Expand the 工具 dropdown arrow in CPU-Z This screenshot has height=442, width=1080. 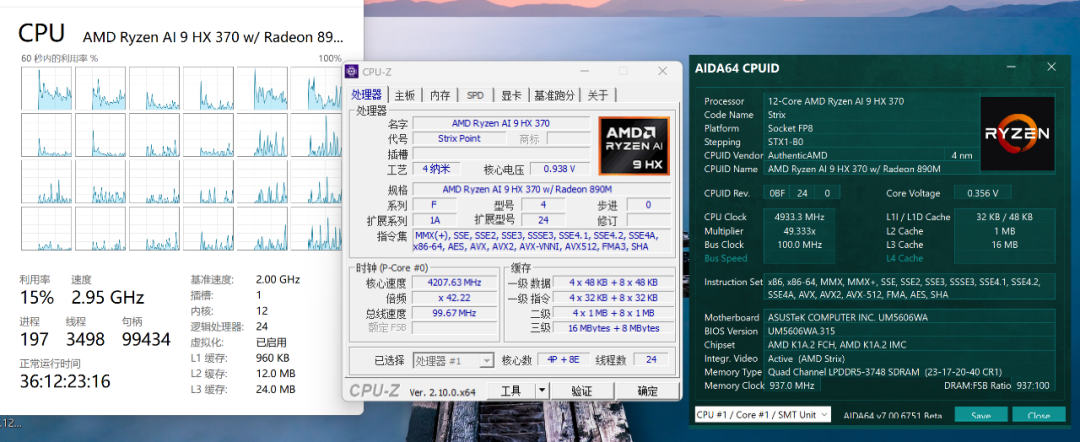[541, 391]
